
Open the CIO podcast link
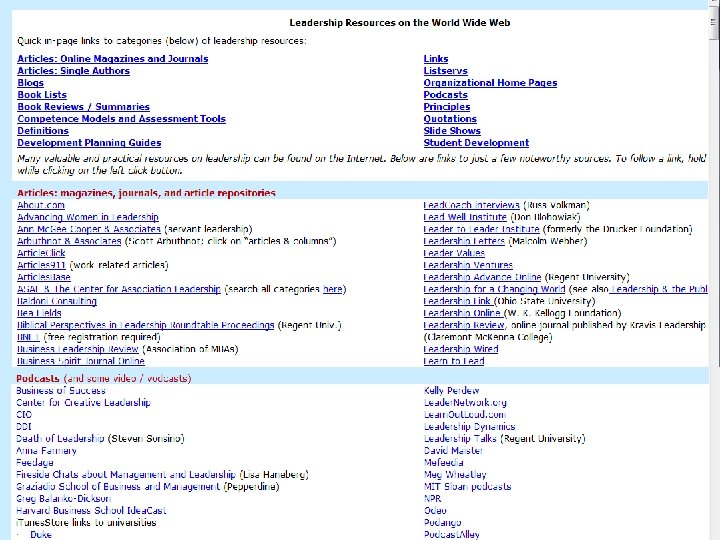pyautogui.click(x=24, y=414)
